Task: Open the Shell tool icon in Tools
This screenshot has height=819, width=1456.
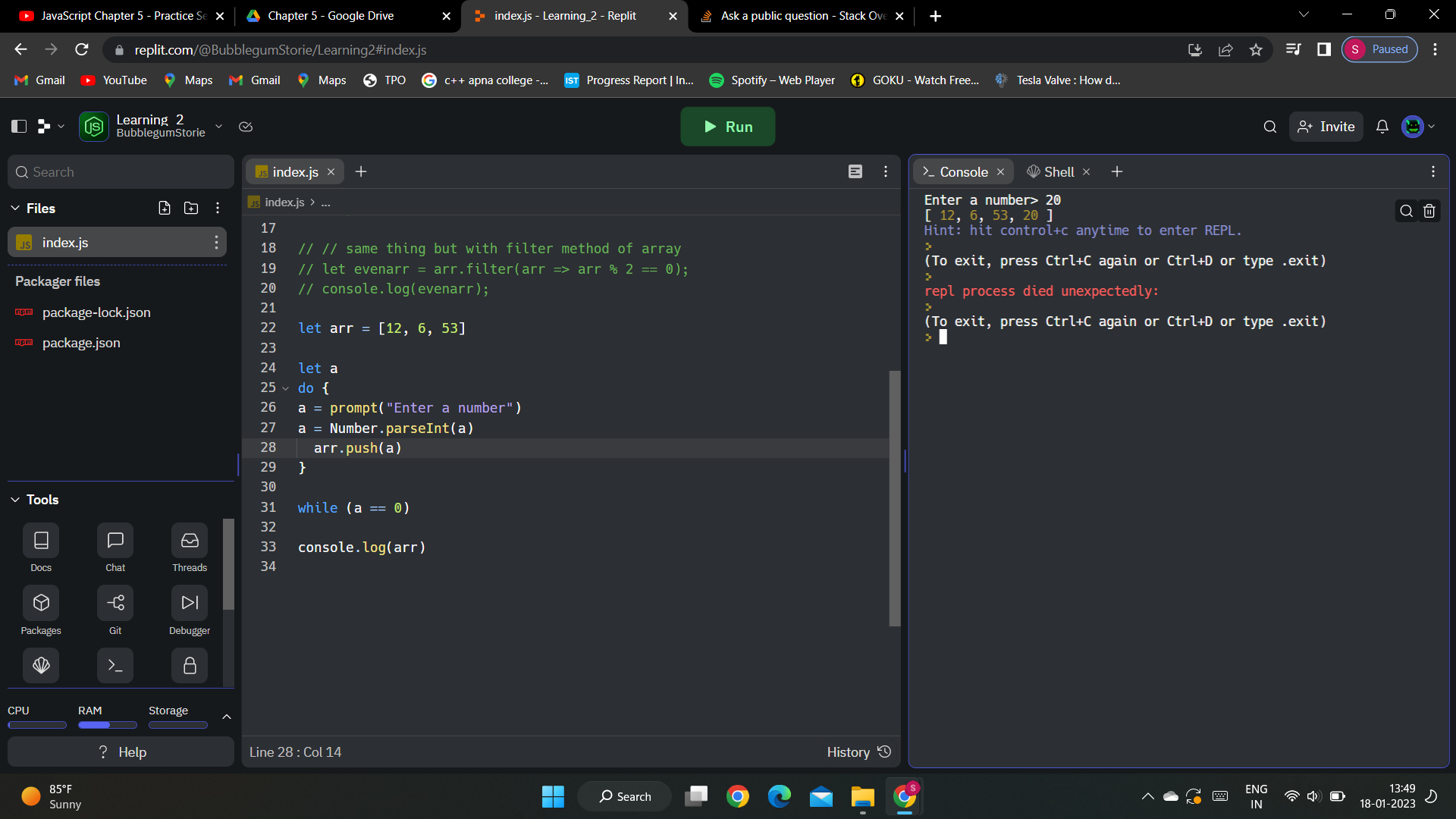Action: [41, 666]
